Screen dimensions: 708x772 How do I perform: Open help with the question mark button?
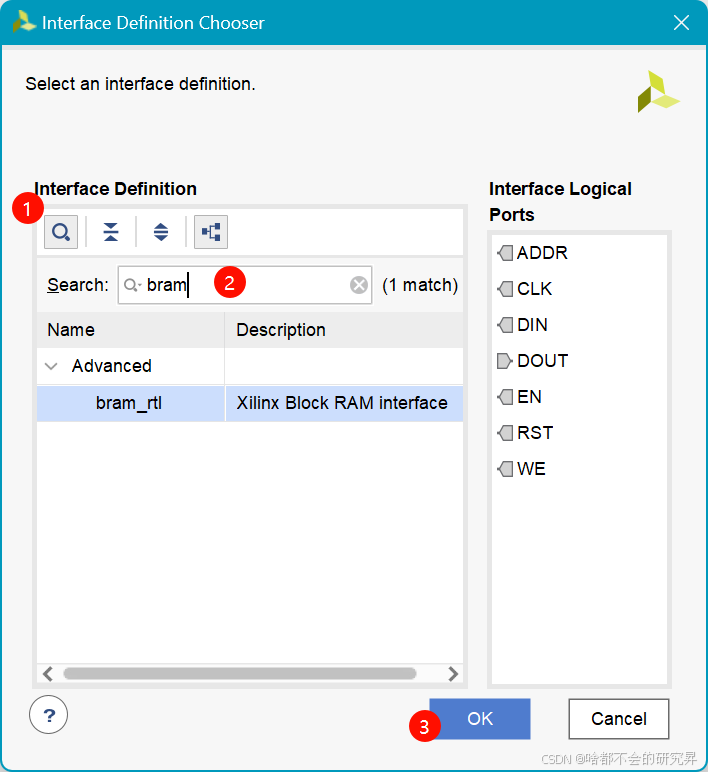point(48,715)
